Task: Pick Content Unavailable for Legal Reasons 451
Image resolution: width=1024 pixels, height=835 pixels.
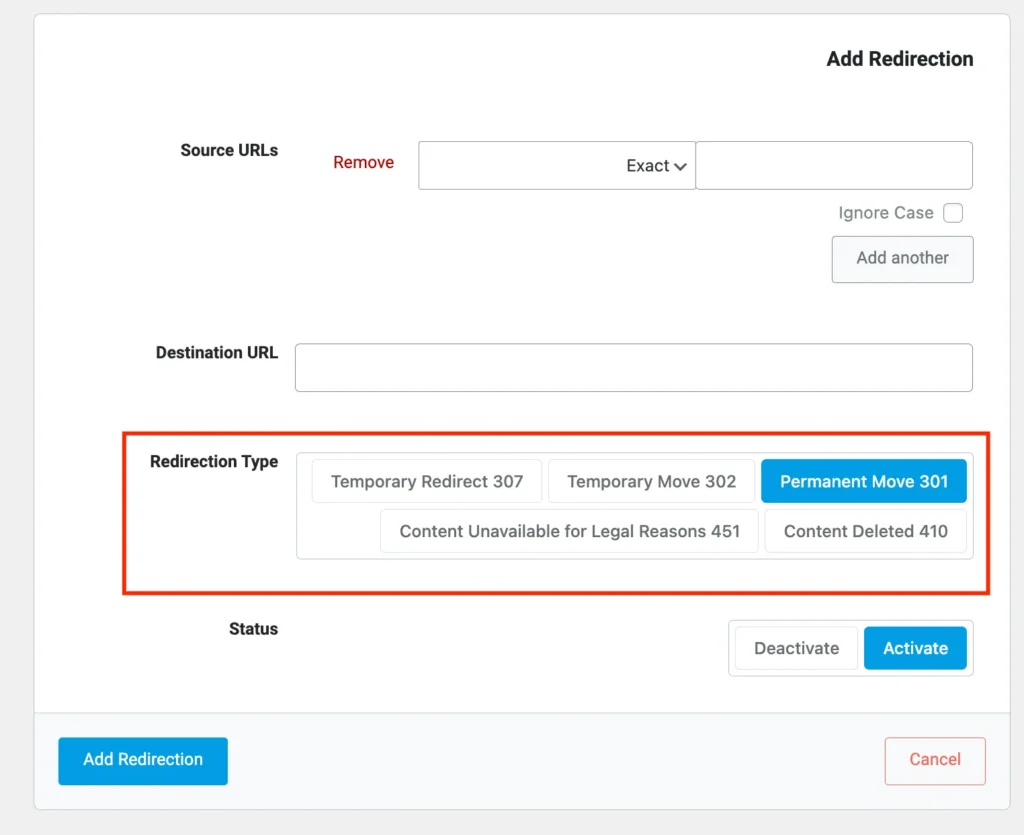Action: pos(569,531)
